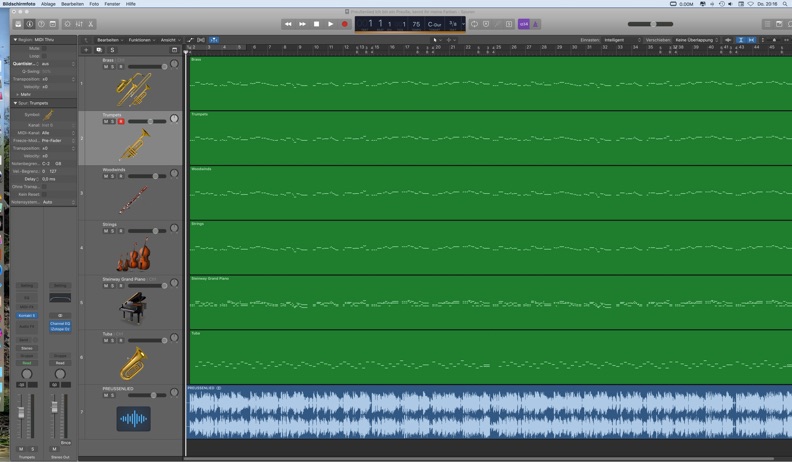Duplicate track button next to plus
The image size is (792, 462).
(99, 50)
